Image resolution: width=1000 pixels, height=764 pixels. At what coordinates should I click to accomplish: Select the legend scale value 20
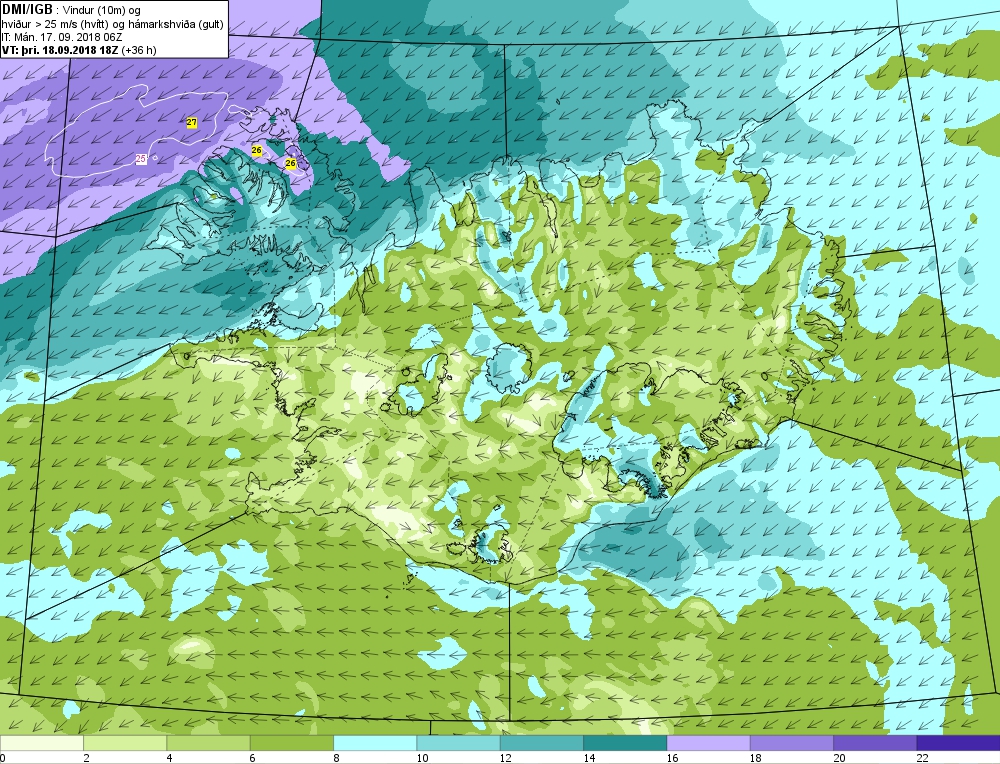point(839,758)
